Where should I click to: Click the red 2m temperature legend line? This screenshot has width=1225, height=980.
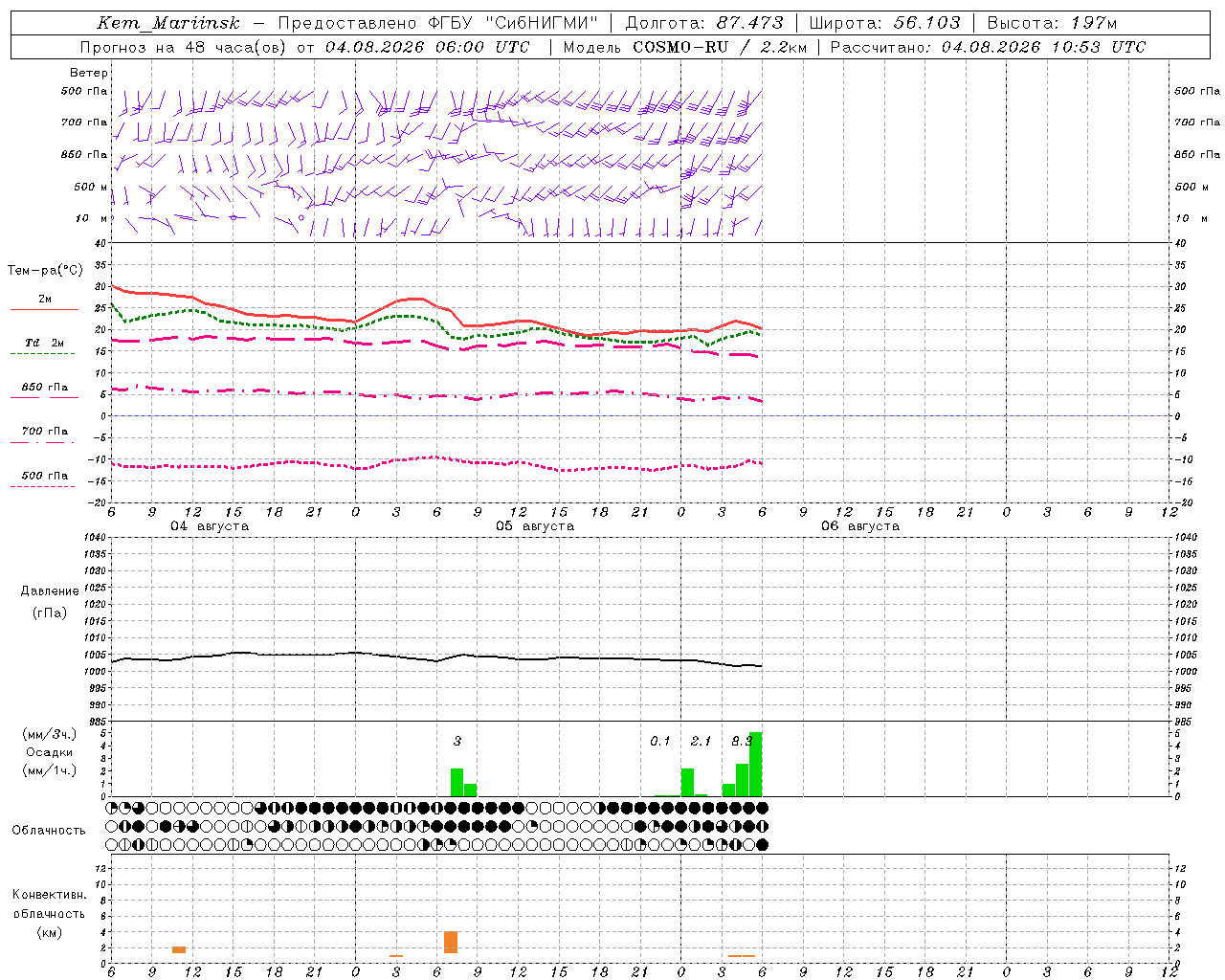(44, 309)
